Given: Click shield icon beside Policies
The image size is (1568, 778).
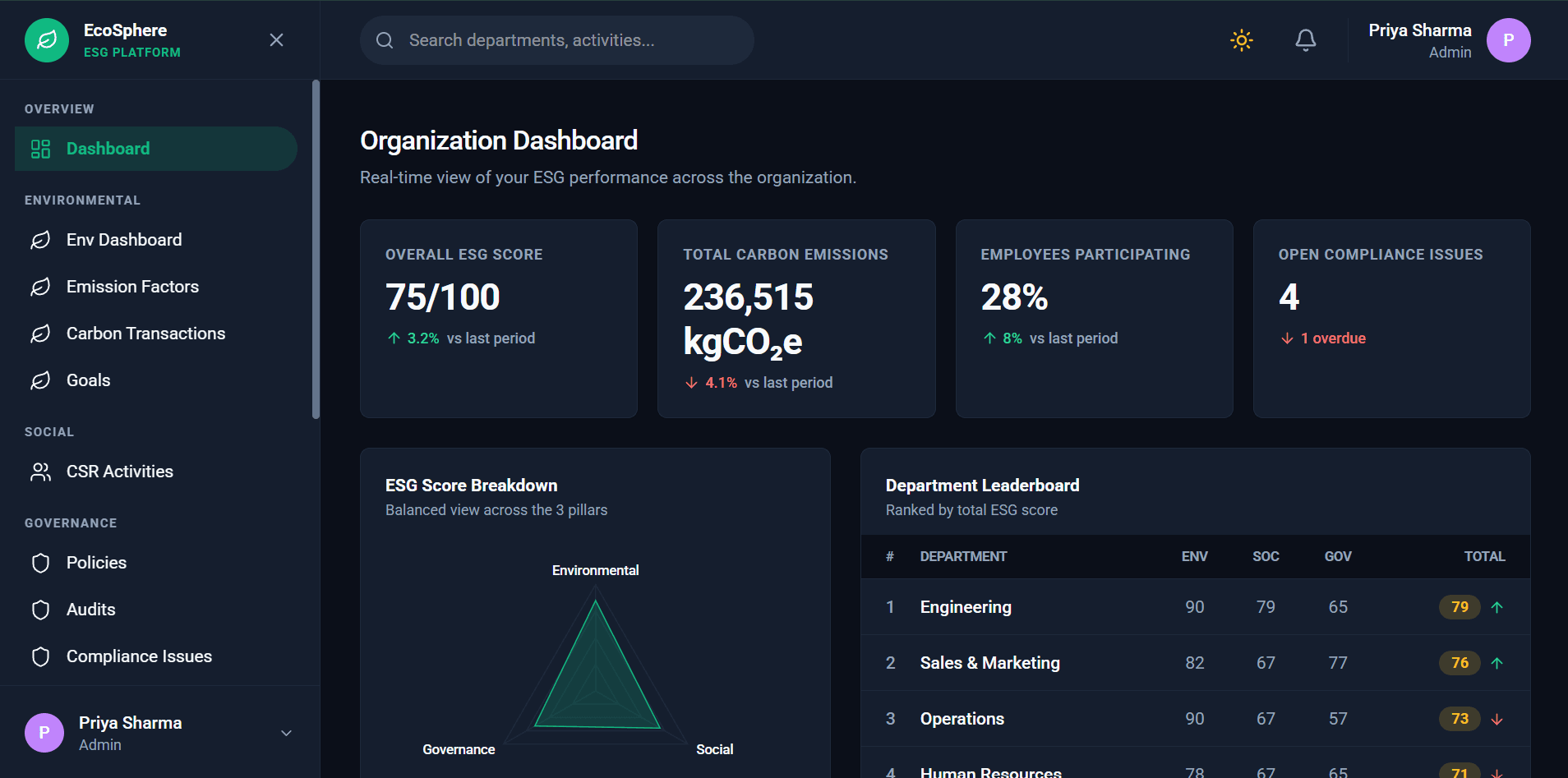Looking at the screenshot, I should [40, 563].
